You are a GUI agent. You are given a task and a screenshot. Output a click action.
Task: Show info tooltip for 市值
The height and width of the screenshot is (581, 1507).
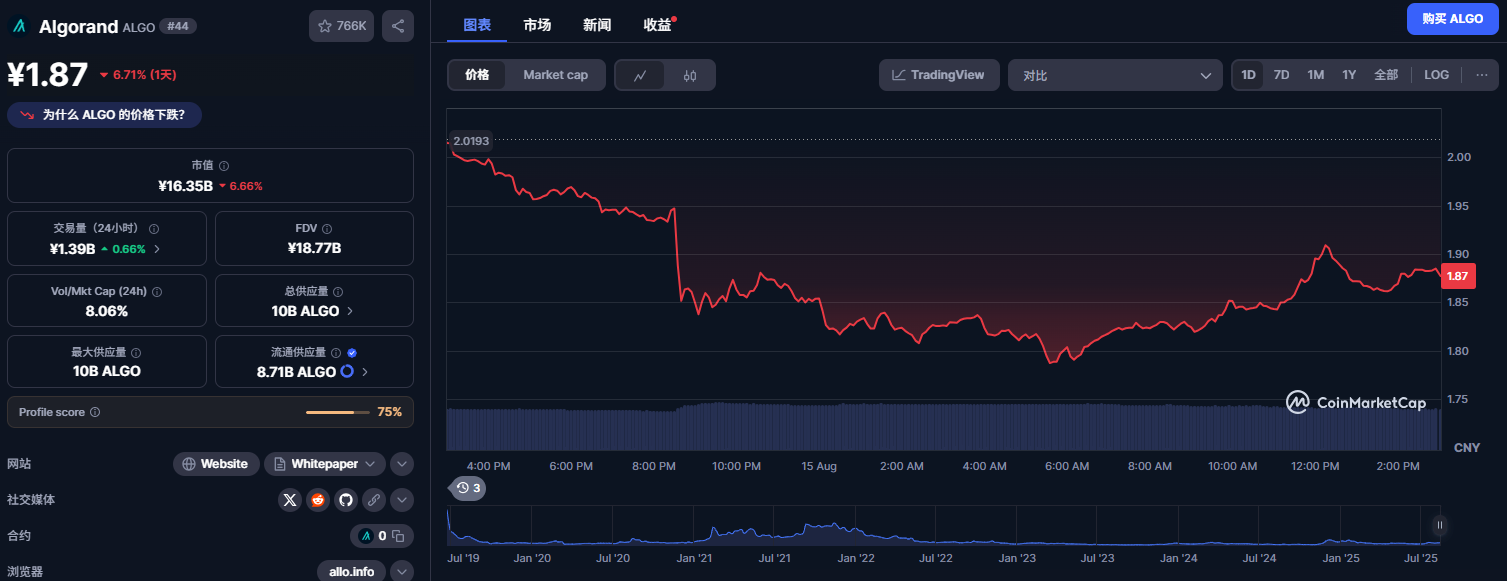point(224,166)
